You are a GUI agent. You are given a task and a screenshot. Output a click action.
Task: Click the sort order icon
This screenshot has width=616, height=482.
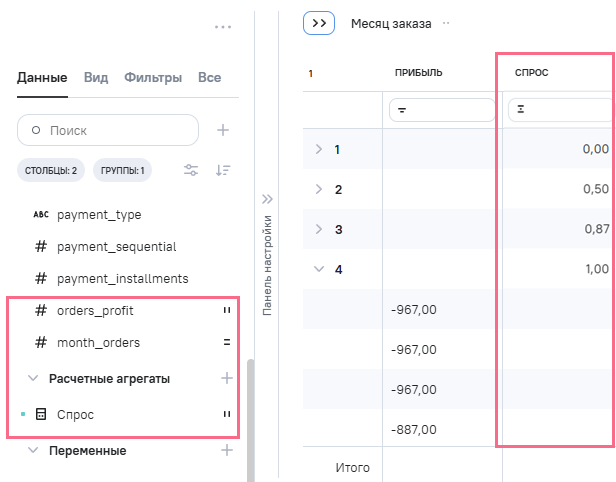(x=224, y=170)
